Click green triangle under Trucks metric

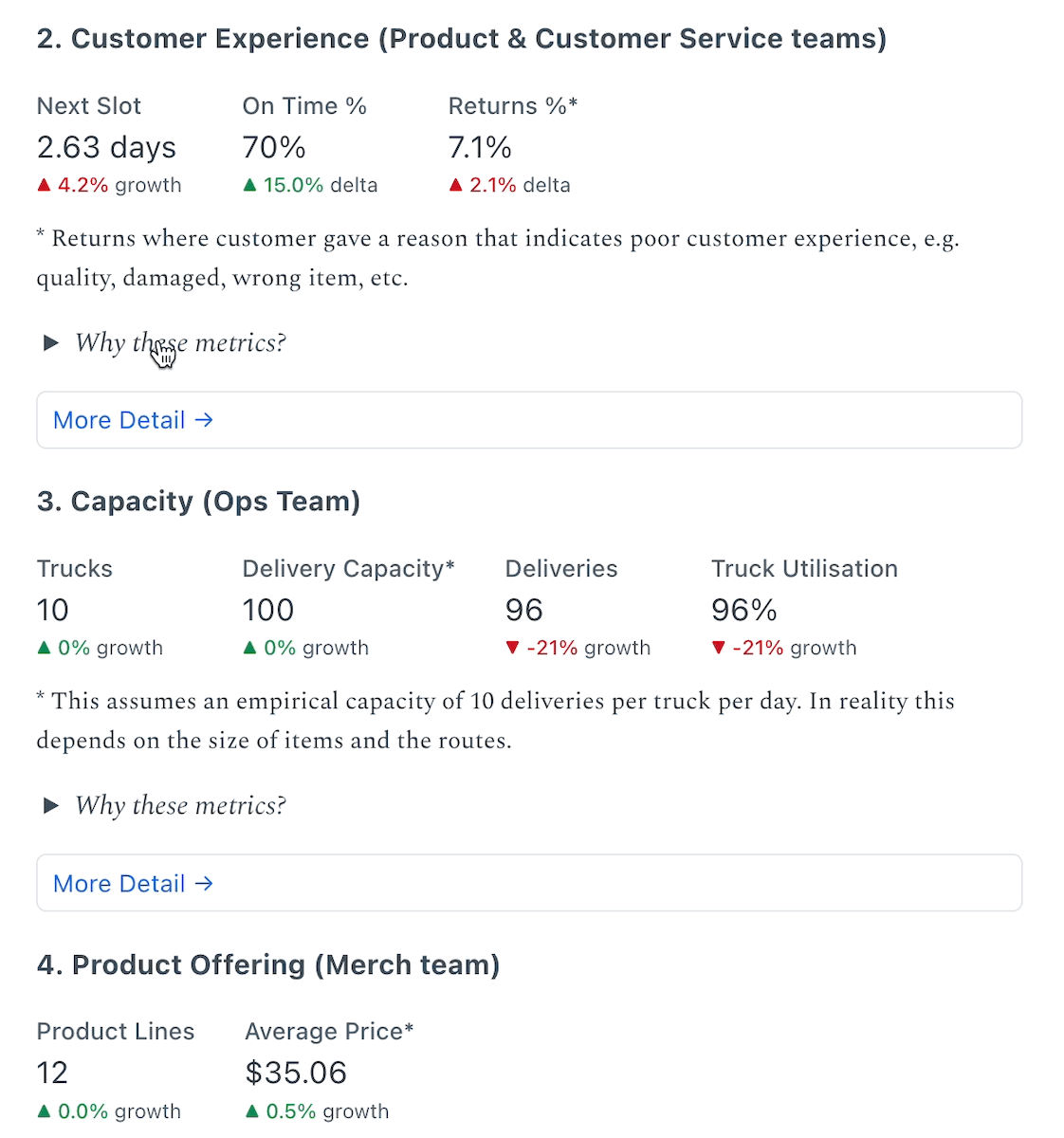pyautogui.click(x=44, y=648)
